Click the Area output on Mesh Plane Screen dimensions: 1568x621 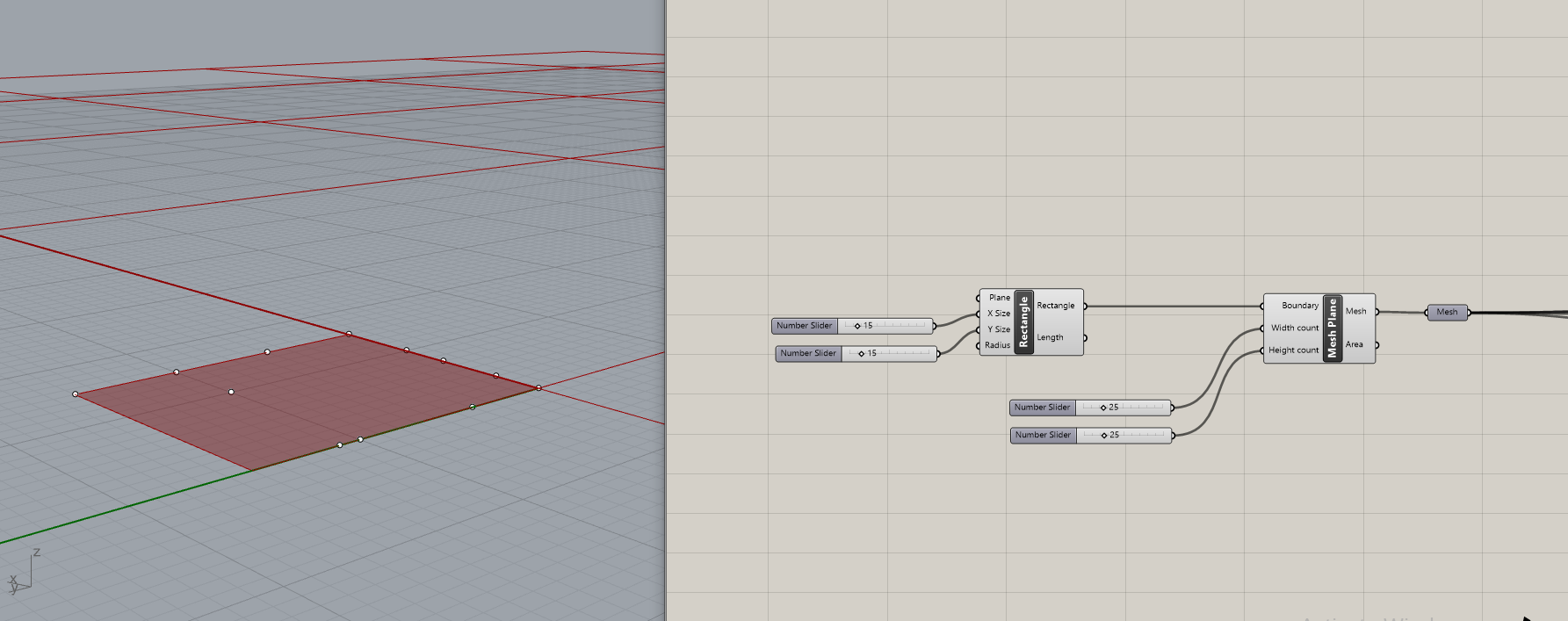pos(1354,344)
